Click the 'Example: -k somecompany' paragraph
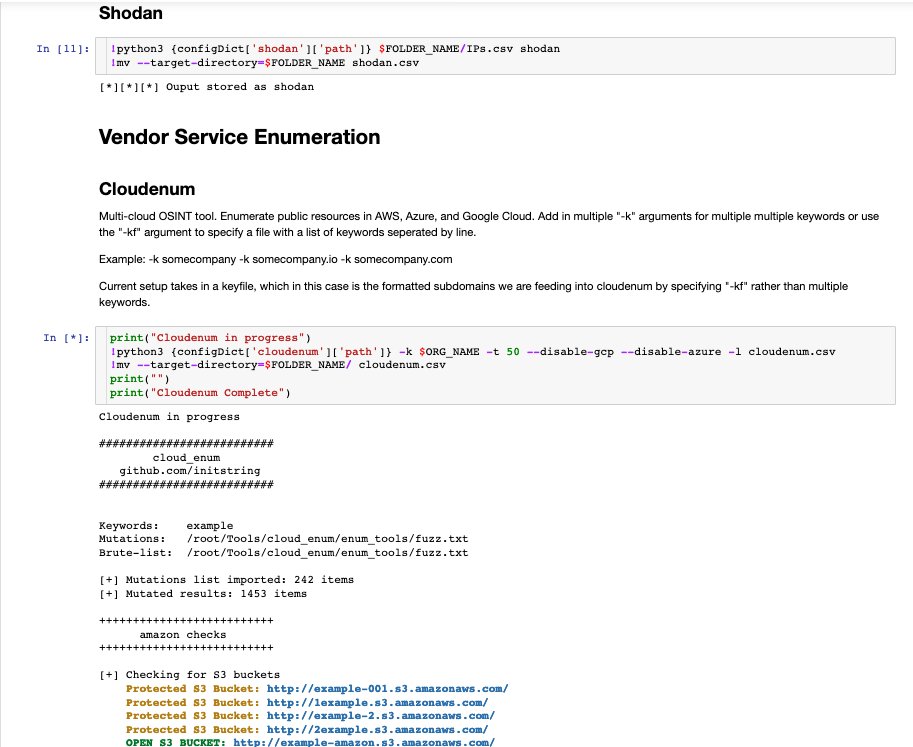Image resolution: width=913 pixels, height=747 pixels. [x=275, y=260]
